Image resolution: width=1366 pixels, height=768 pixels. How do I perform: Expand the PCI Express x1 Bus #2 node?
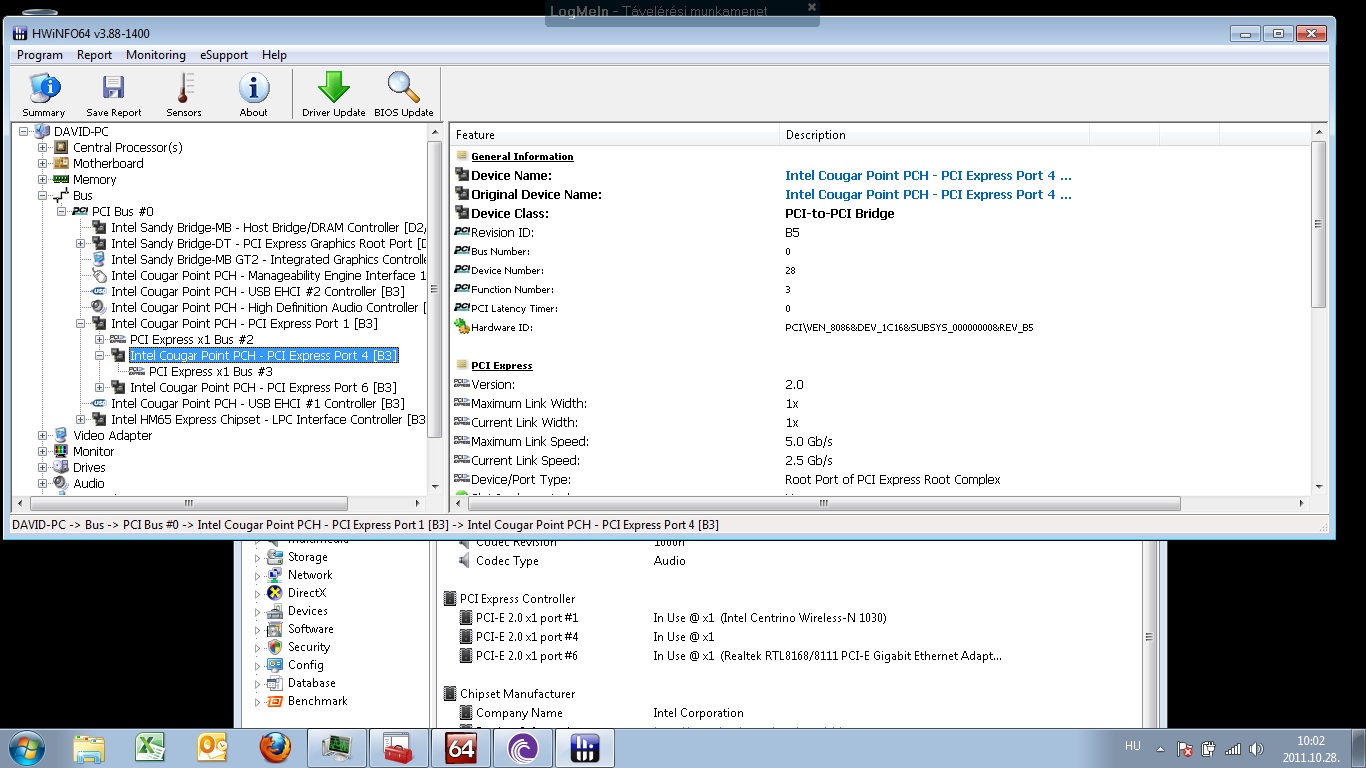[x=100, y=340]
